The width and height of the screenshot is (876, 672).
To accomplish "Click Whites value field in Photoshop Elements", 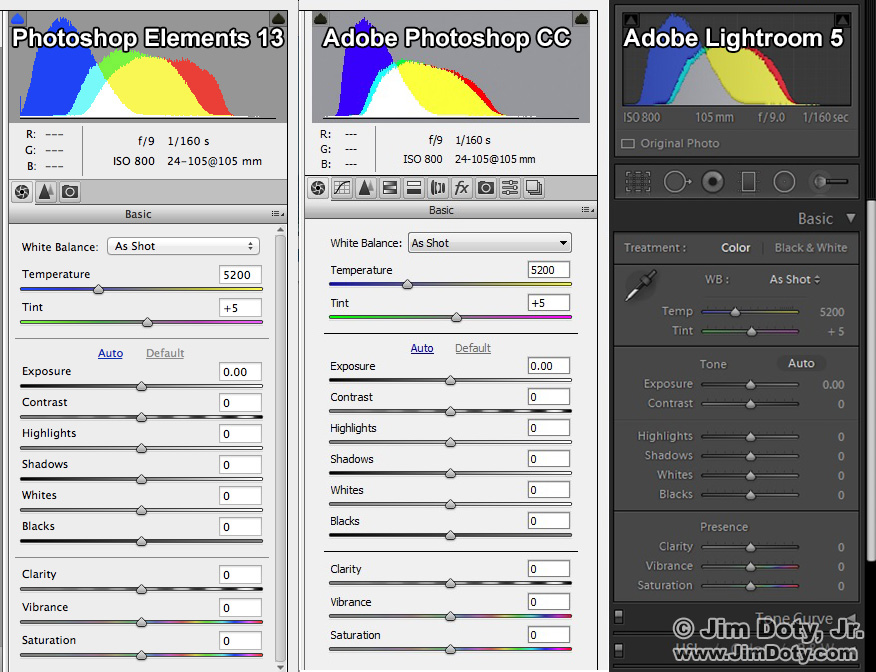I will 240,495.
